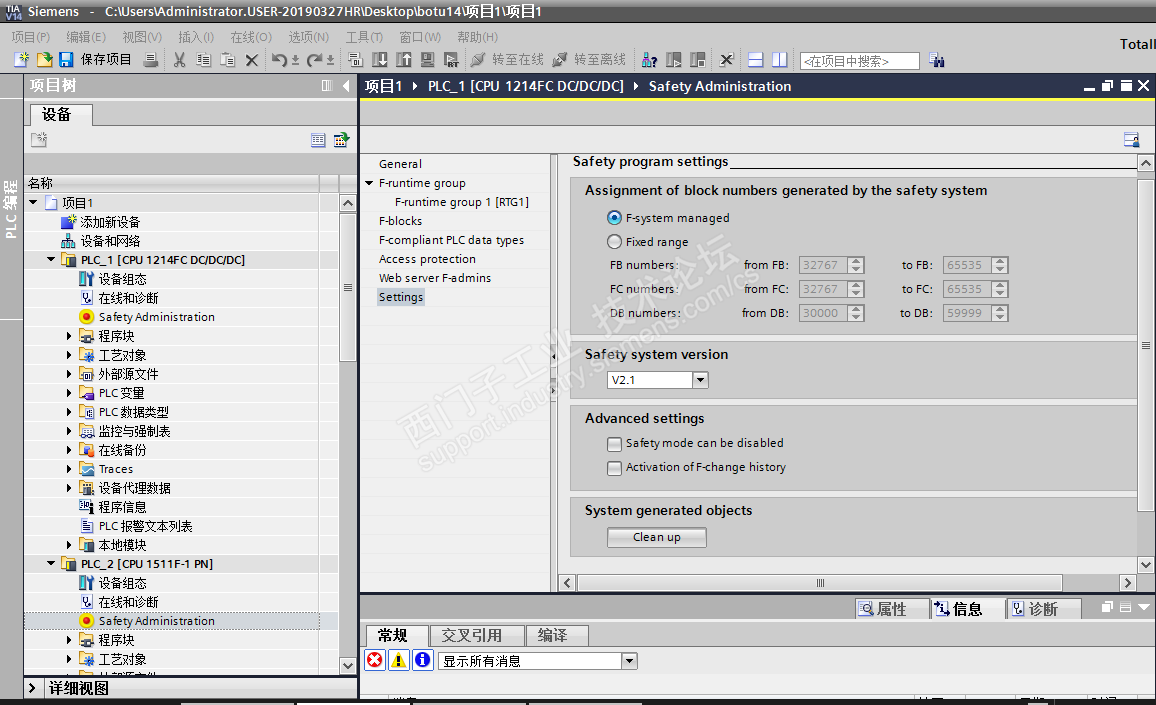1156x705 pixels.
Task: Click the save project disk icon
Action: pyautogui.click(x=66, y=60)
